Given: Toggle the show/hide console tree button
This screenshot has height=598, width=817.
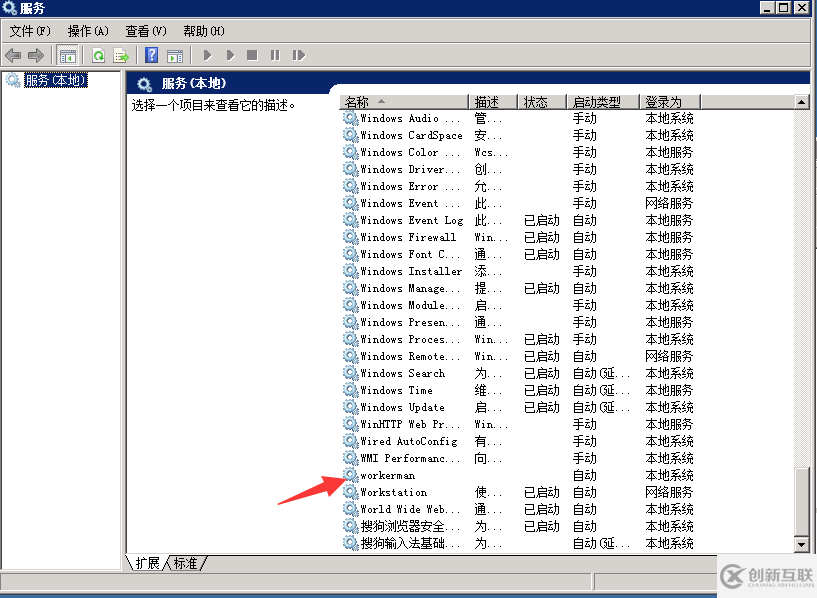Looking at the screenshot, I should 68,55.
